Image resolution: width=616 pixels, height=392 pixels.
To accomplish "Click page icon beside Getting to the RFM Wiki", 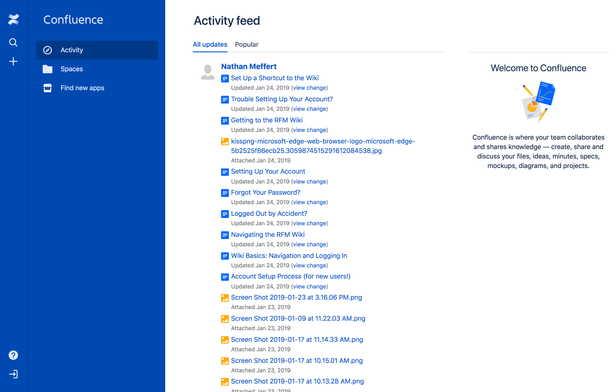I will tap(225, 121).
